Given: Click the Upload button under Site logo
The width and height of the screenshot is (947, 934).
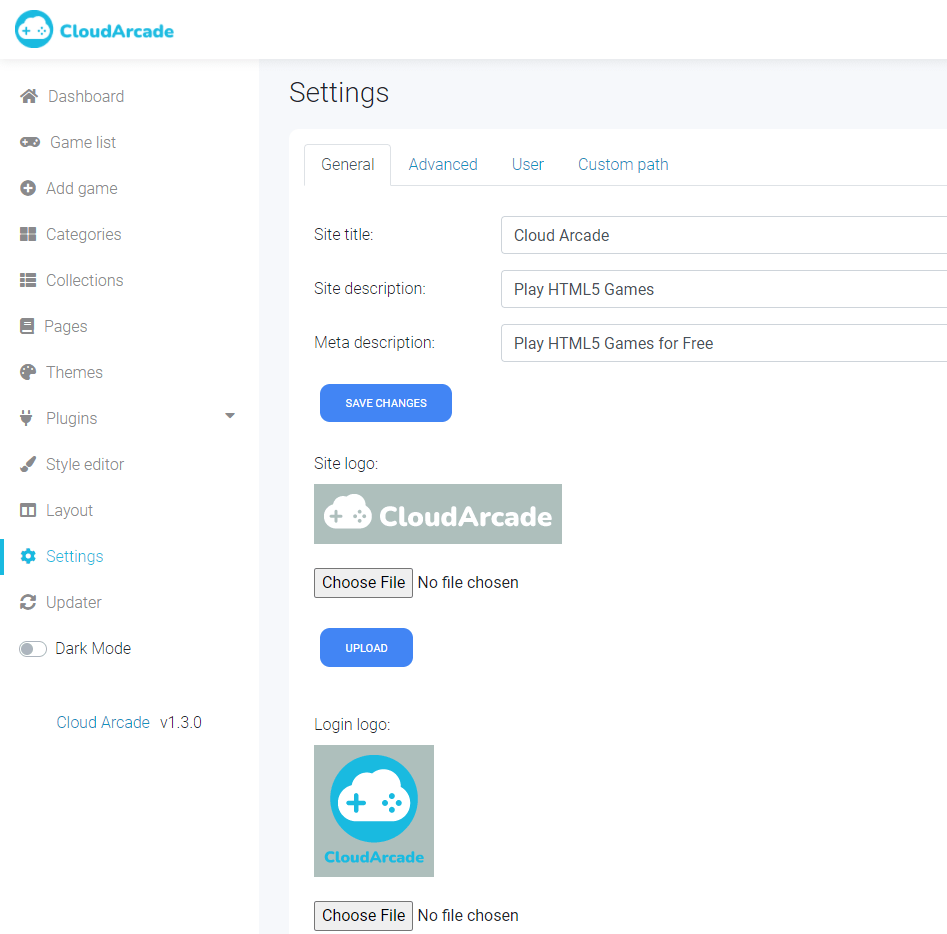Looking at the screenshot, I should click(x=366, y=648).
